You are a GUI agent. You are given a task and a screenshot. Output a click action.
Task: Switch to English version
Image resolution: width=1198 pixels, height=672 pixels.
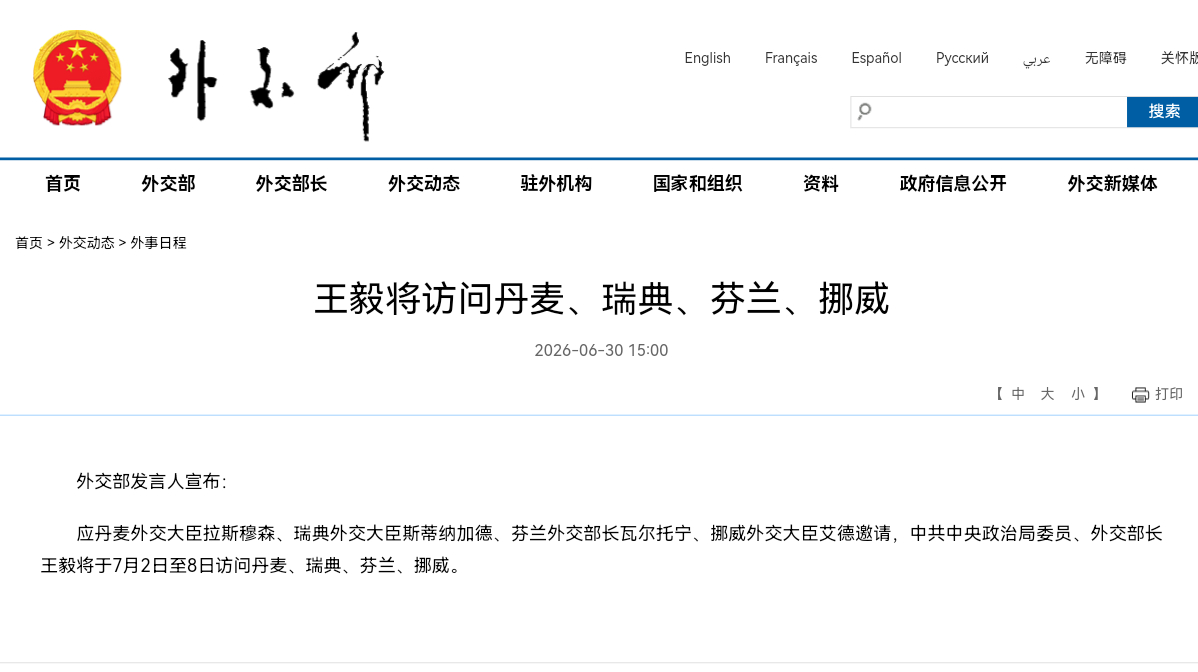(x=707, y=58)
